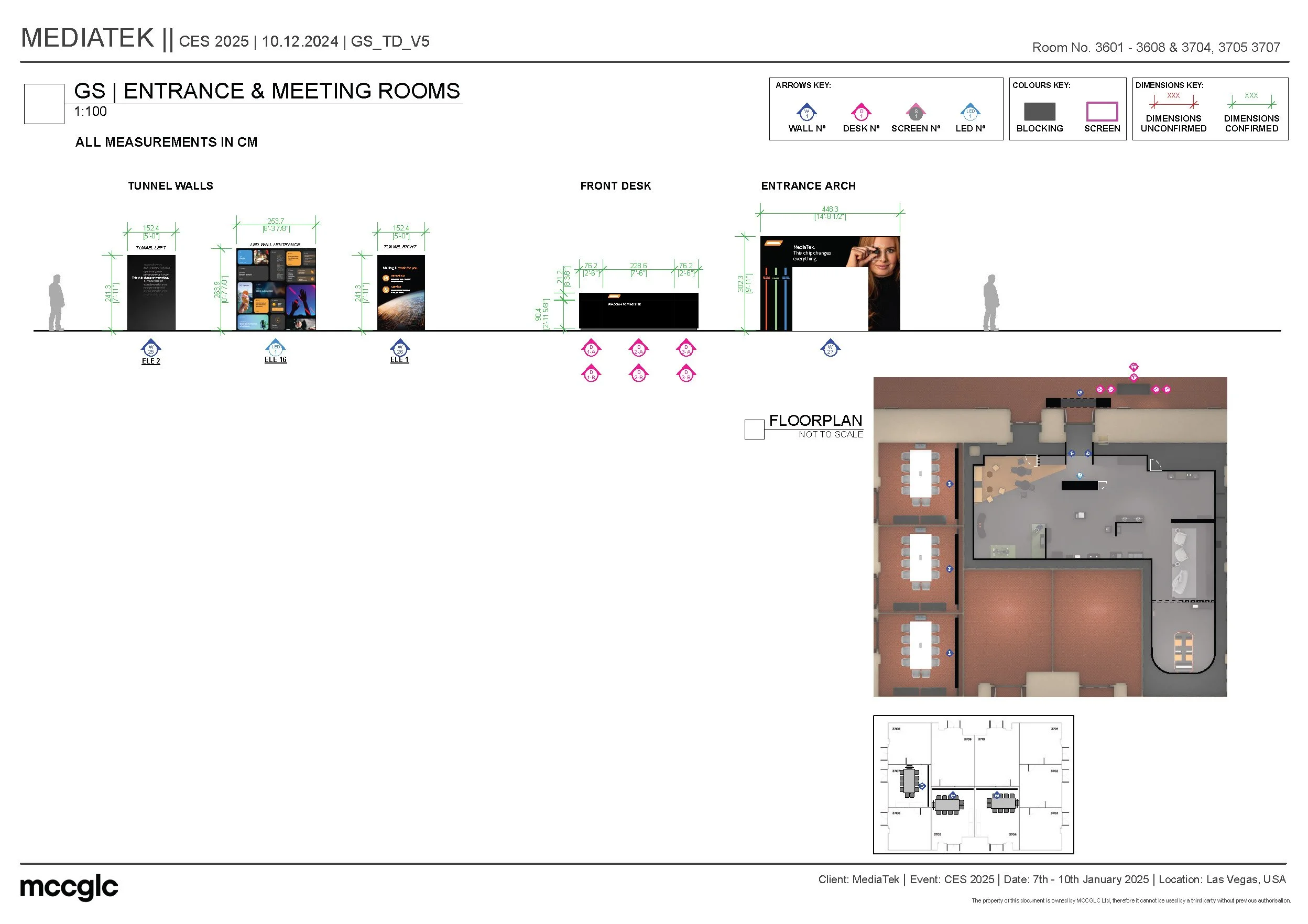Click the 'ELE 1' label

[399, 360]
